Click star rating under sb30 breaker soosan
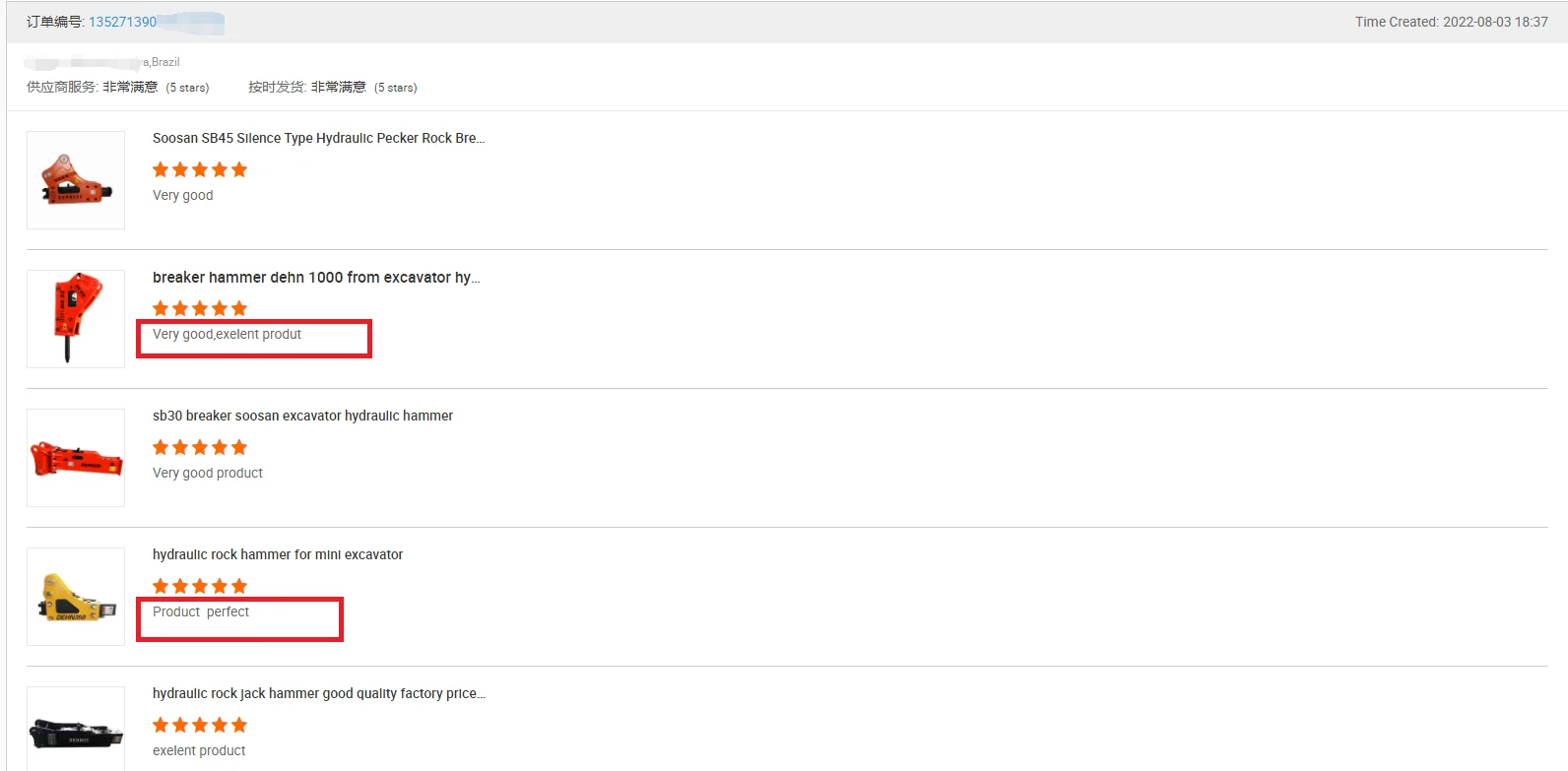The height and width of the screenshot is (771, 1568). click(x=200, y=447)
